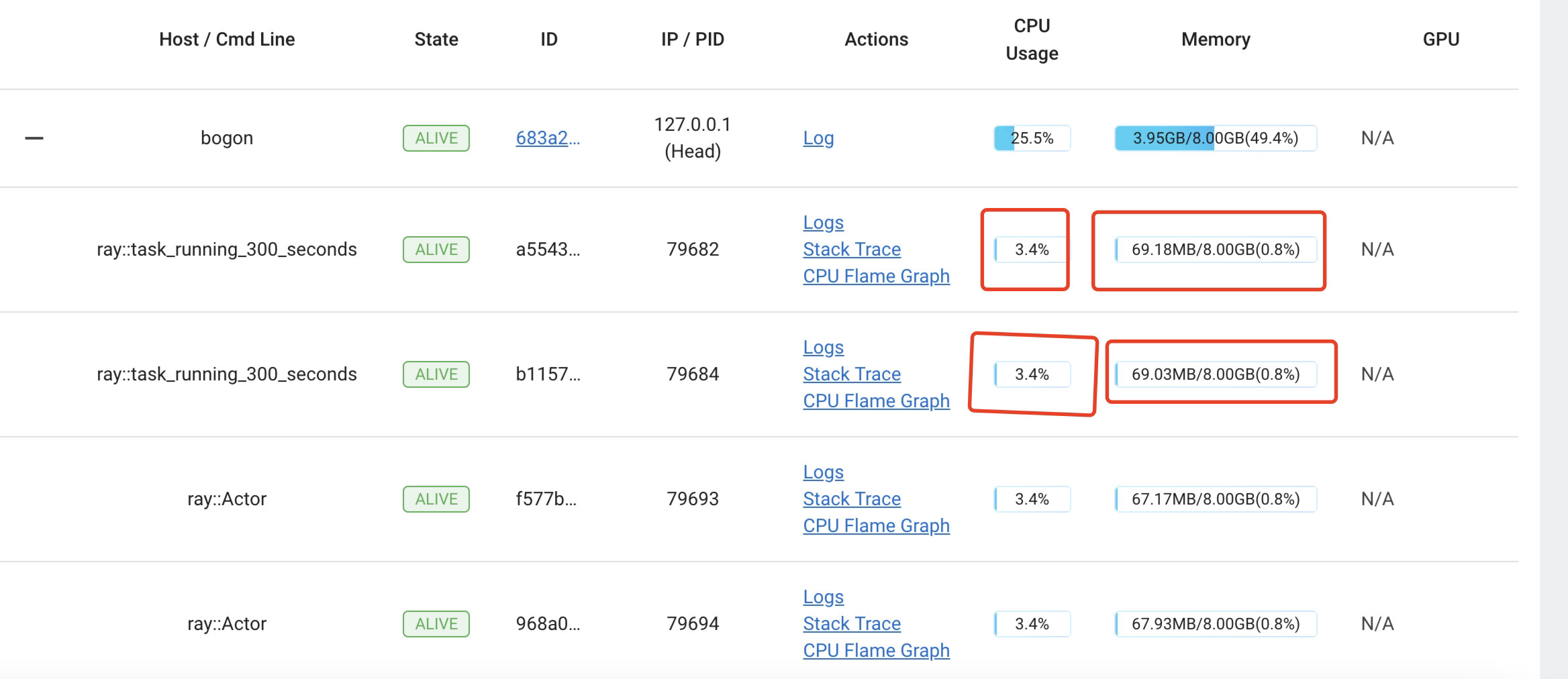1568x679 pixels.
Task: Open Logs for task_running_300_seconds PID 79682
Action: point(823,222)
